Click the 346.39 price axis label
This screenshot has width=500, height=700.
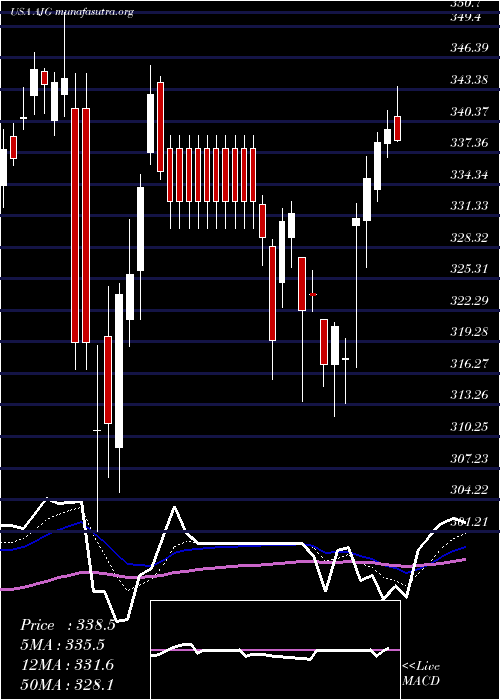tap(469, 49)
